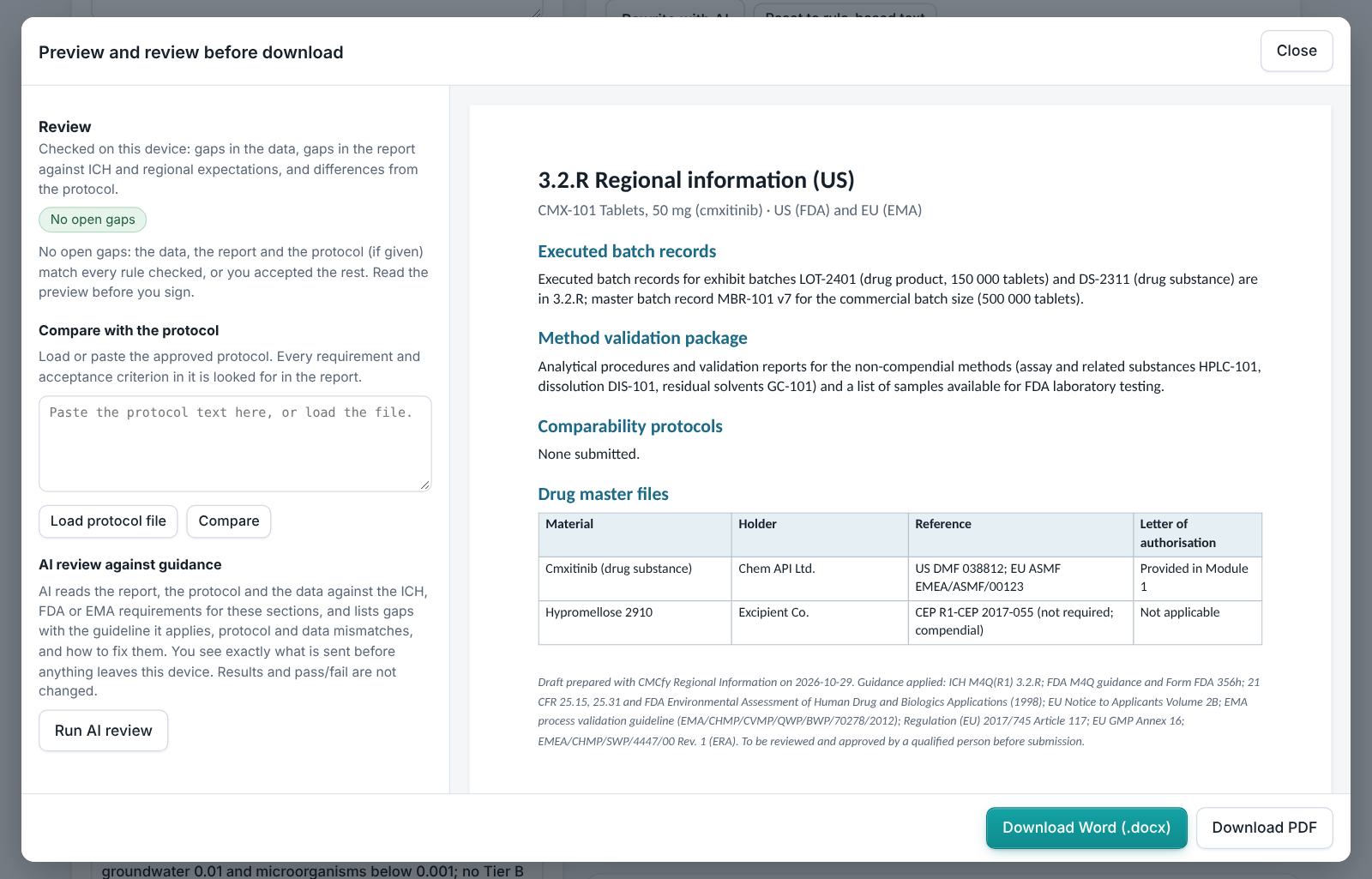Click the 'Method validation package' heading
This screenshot has width=1372, height=879.
[x=642, y=338]
